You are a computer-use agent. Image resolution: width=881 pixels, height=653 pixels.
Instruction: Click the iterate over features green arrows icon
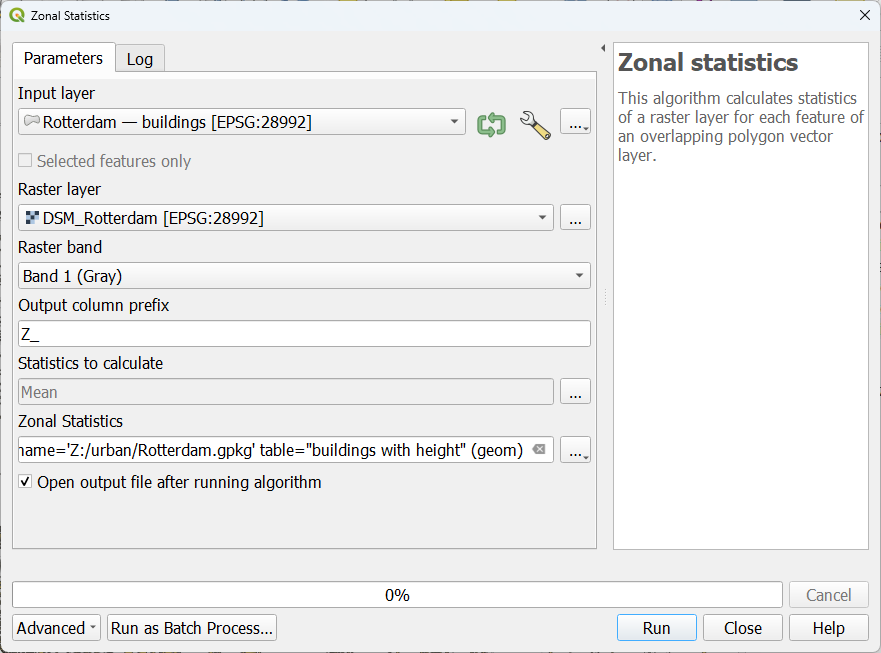tap(491, 124)
